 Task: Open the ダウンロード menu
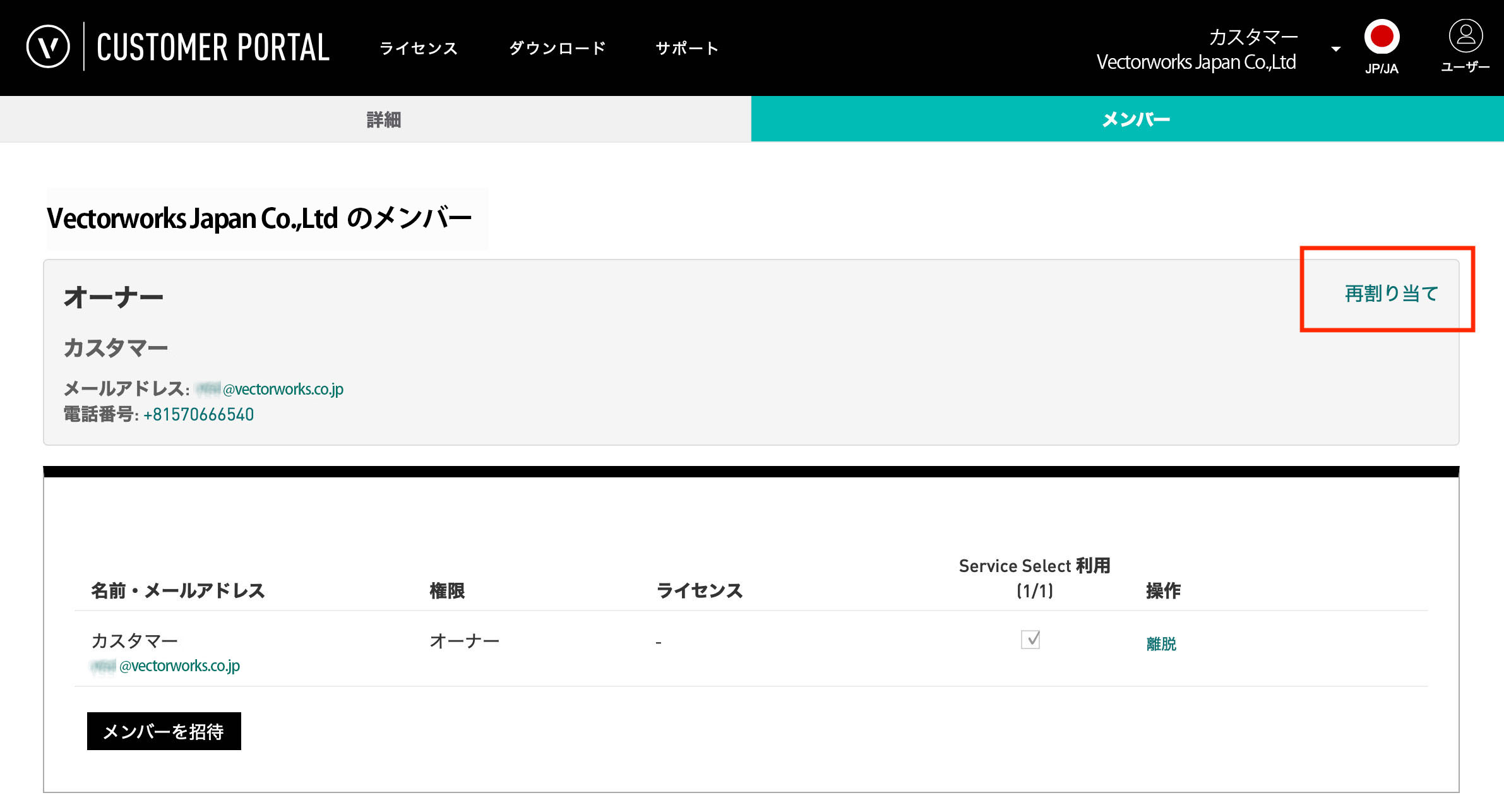(x=557, y=48)
